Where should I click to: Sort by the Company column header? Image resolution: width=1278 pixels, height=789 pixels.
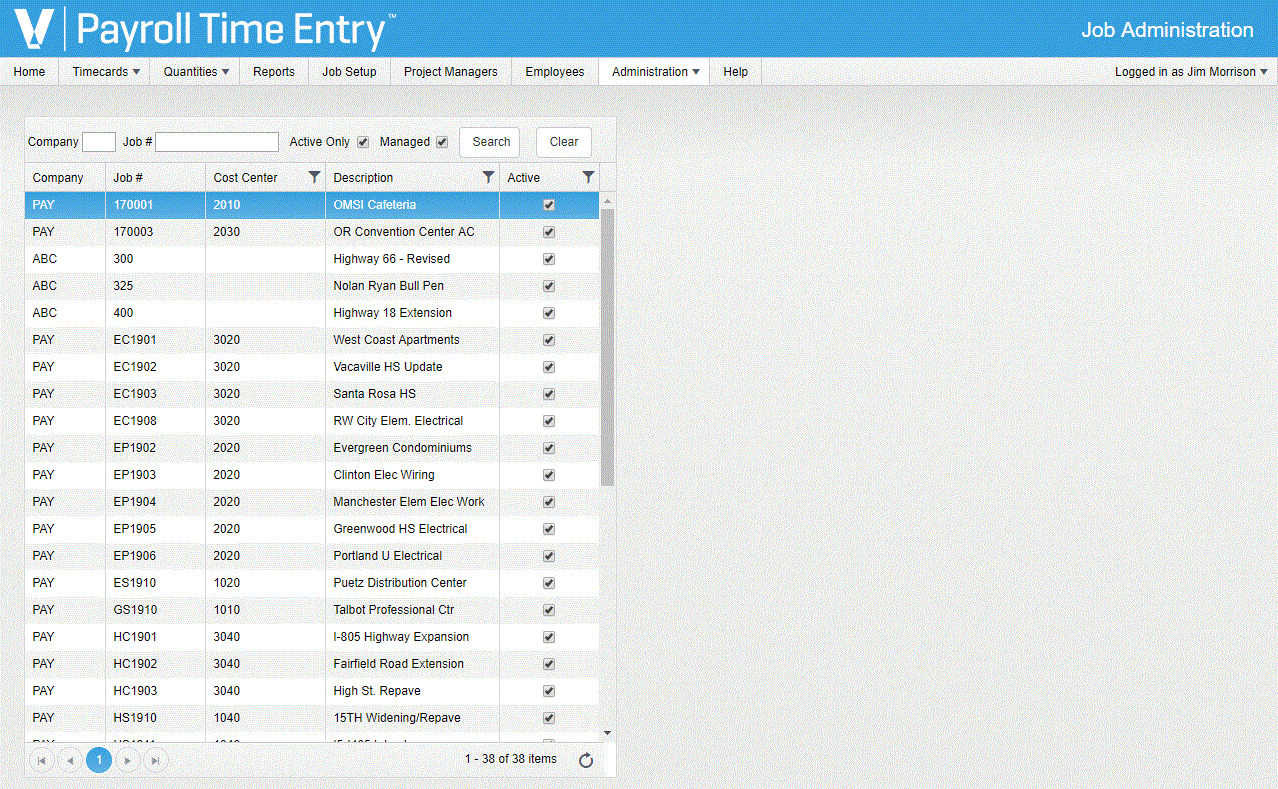coord(65,177)
